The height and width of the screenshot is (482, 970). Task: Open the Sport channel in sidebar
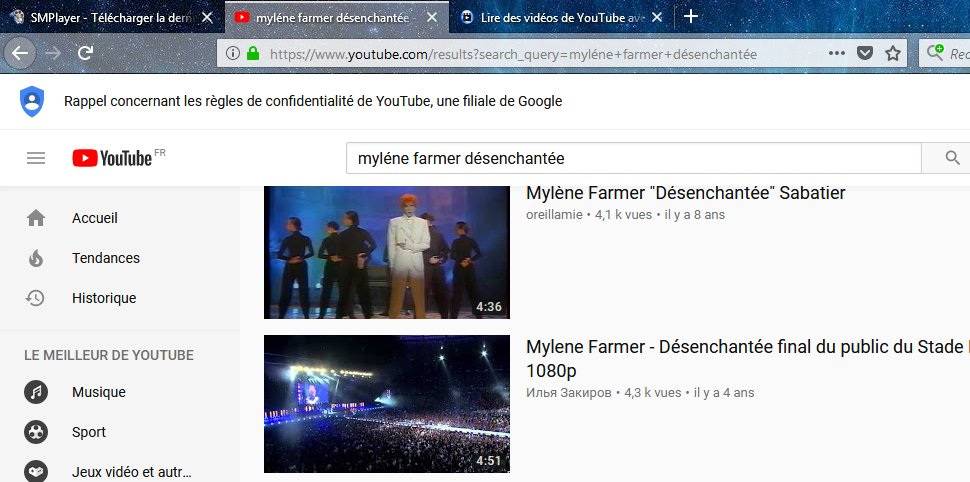pyautogui.click(x=120, y=433)
